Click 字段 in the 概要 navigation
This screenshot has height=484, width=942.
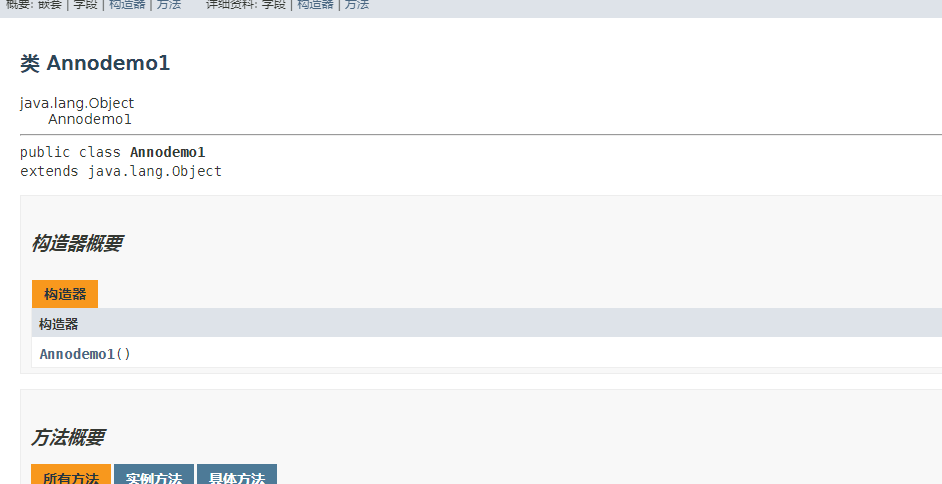pyautogui.click(x=85, y=5)
